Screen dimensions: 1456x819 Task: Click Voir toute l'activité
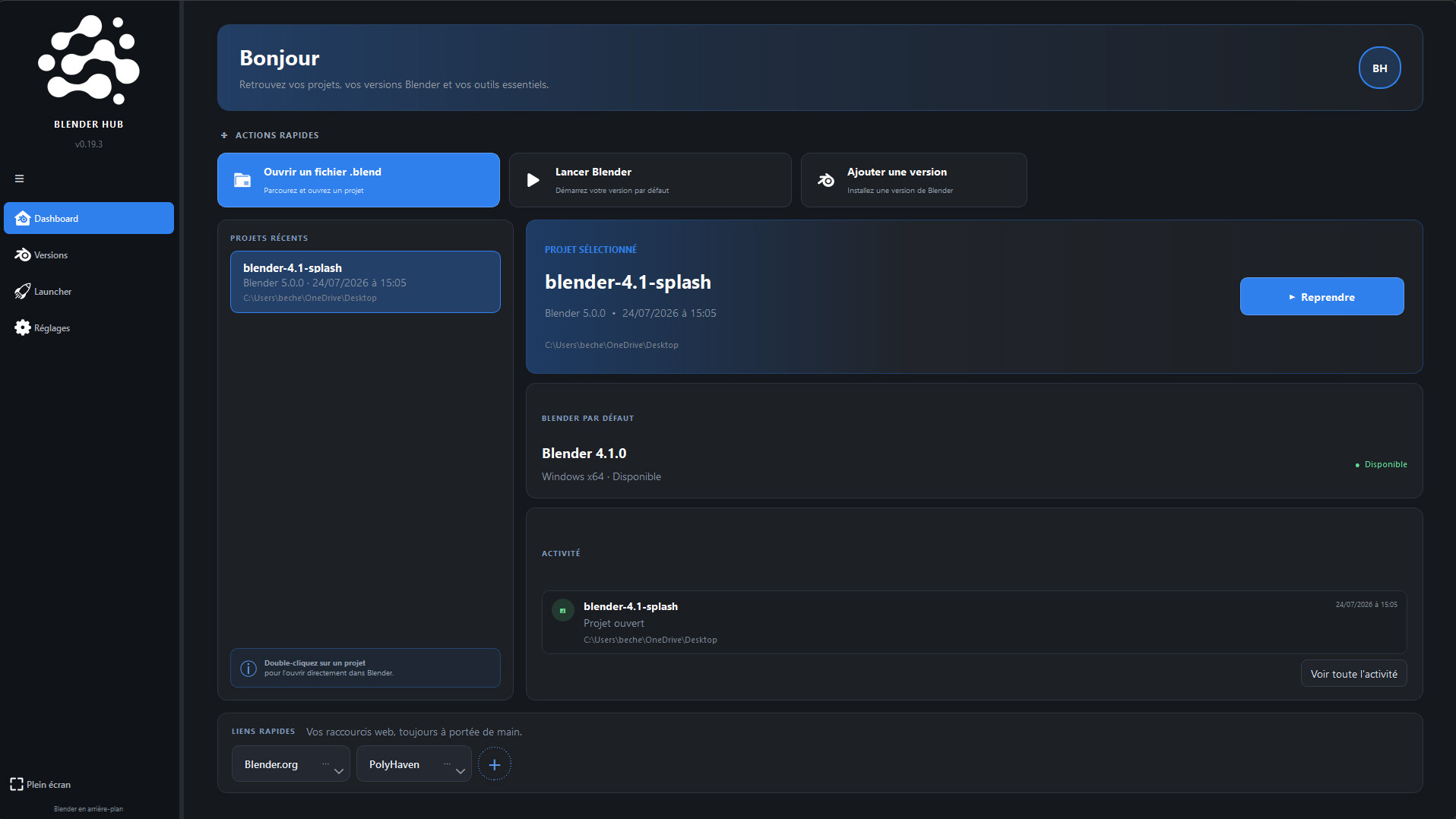(x=1354, y=673)
